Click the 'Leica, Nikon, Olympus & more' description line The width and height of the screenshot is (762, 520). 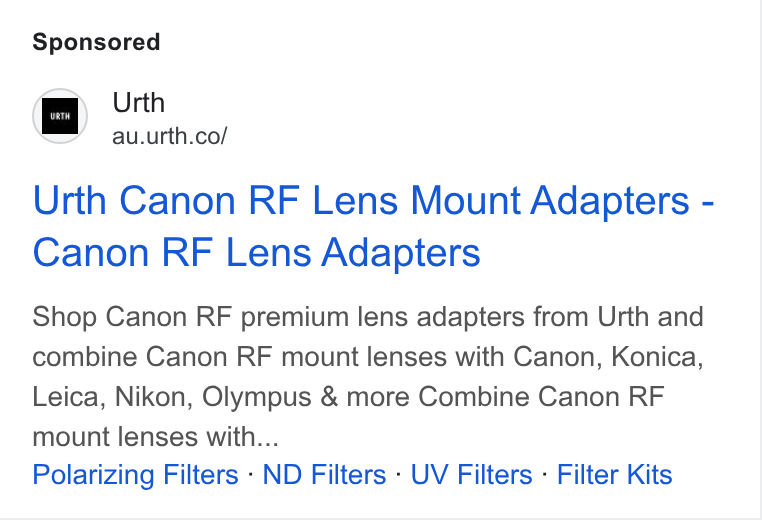[348, 397]
